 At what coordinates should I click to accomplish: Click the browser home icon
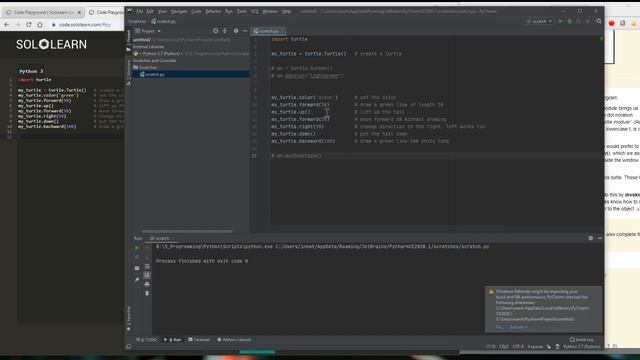coord(40,24)
